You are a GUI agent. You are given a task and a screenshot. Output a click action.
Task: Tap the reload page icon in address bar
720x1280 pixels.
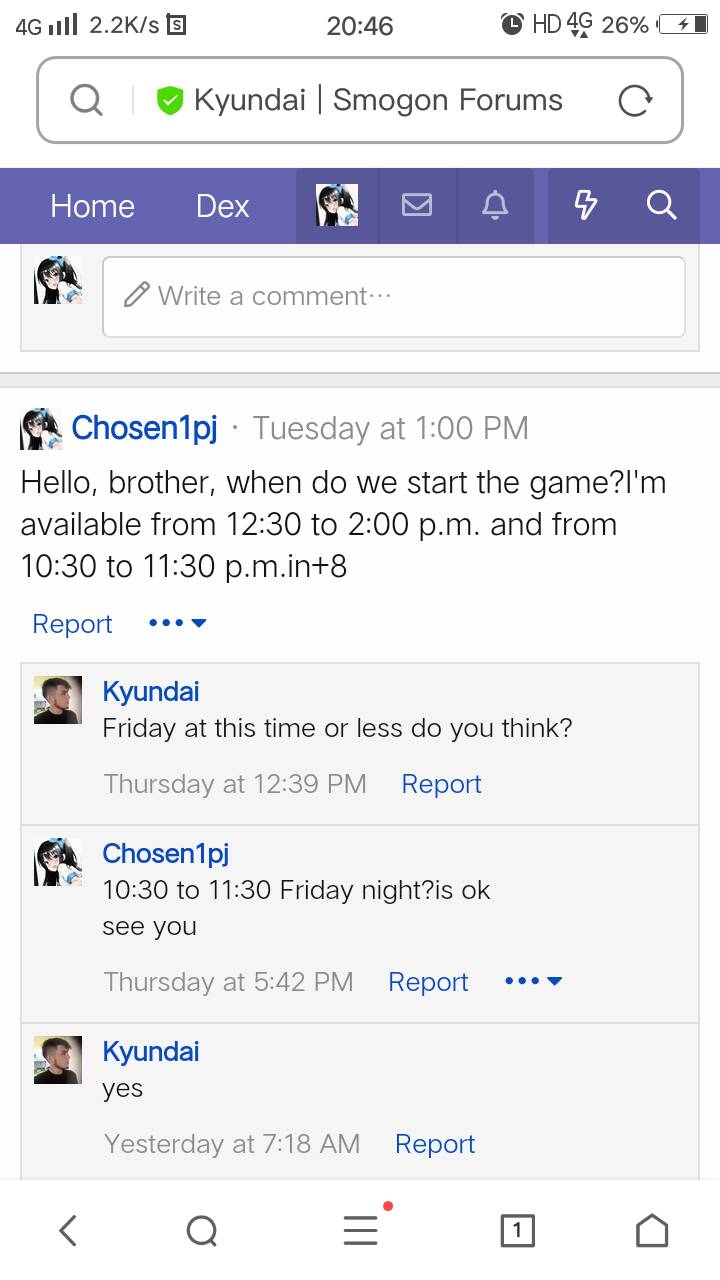pos(635,100)
